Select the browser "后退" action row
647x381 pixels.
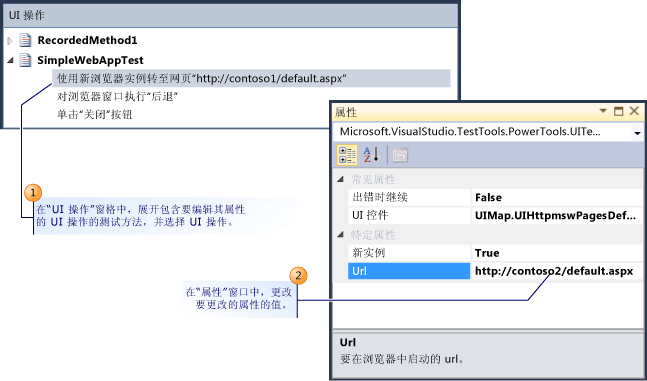117,97
